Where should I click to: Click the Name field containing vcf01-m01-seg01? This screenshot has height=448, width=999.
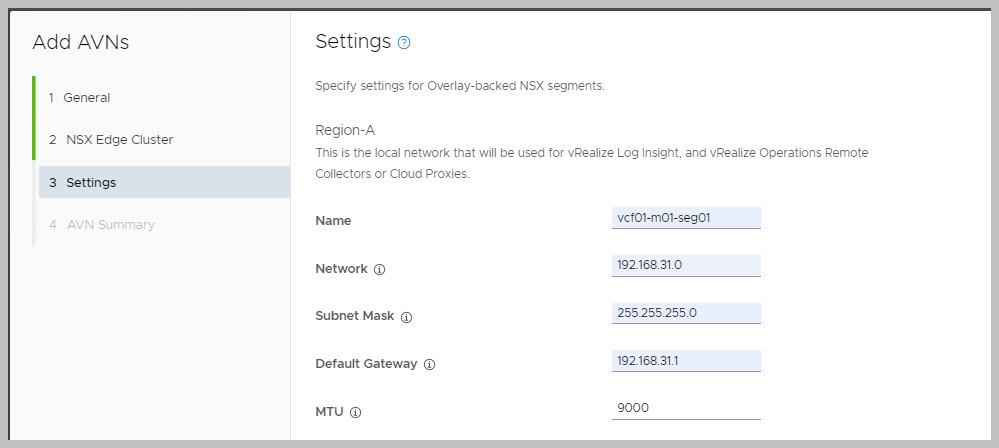686,217
